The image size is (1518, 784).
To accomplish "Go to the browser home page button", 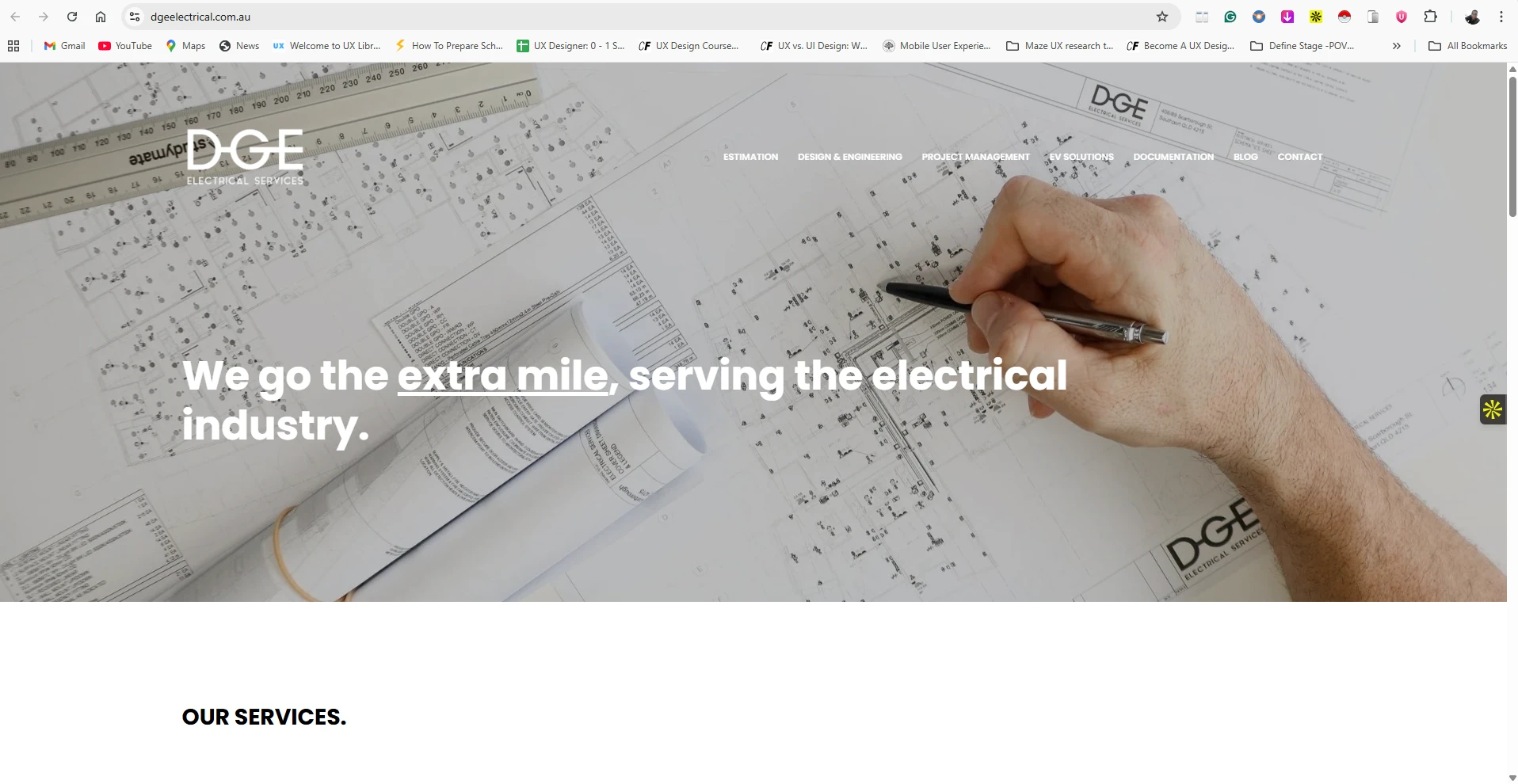I will point(101,17).
